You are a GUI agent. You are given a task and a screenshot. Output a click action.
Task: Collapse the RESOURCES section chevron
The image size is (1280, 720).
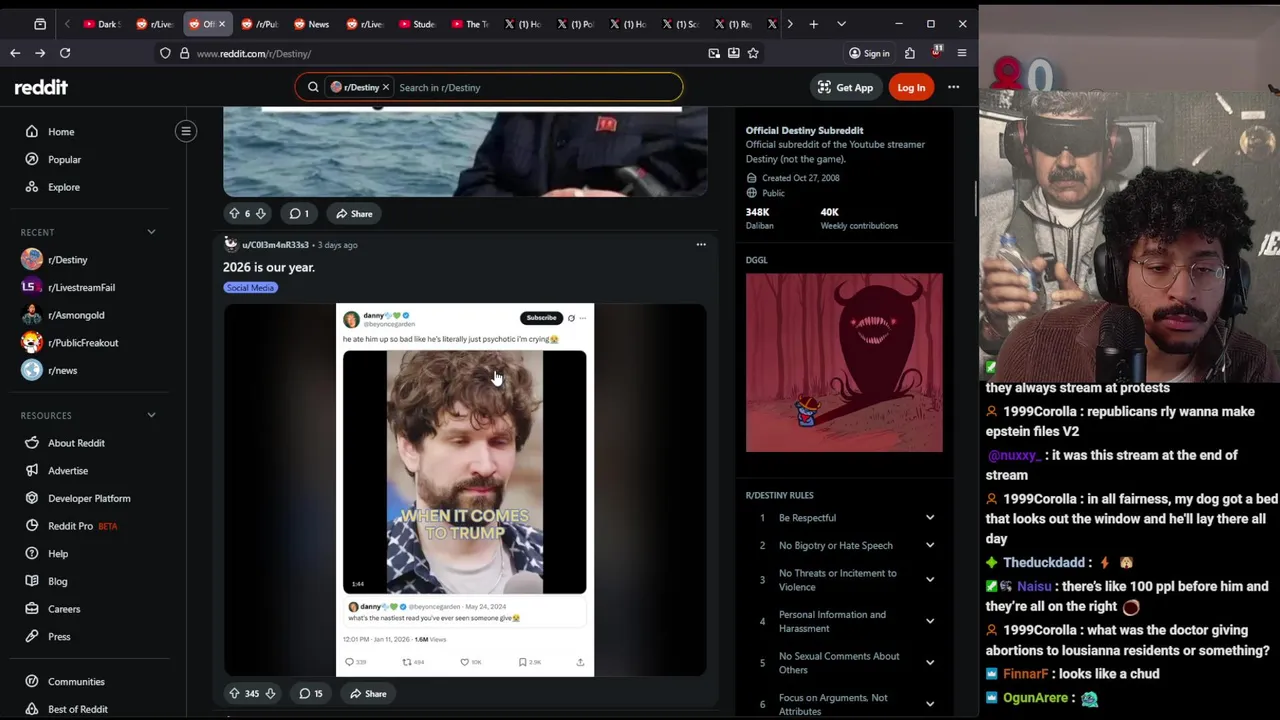(x=151, y=415)
